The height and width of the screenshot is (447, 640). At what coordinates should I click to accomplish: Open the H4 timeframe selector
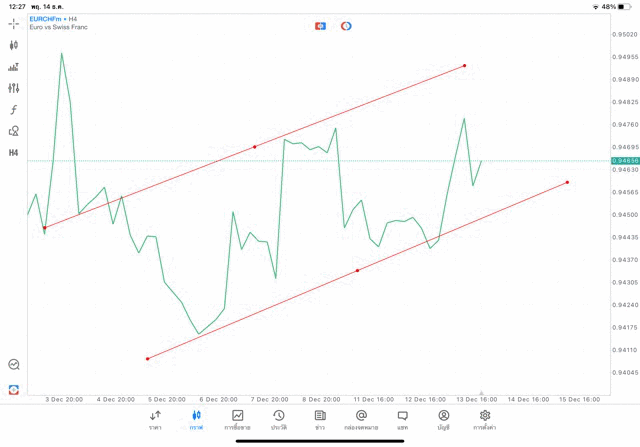pyautogui.click(x=14, y=153)
